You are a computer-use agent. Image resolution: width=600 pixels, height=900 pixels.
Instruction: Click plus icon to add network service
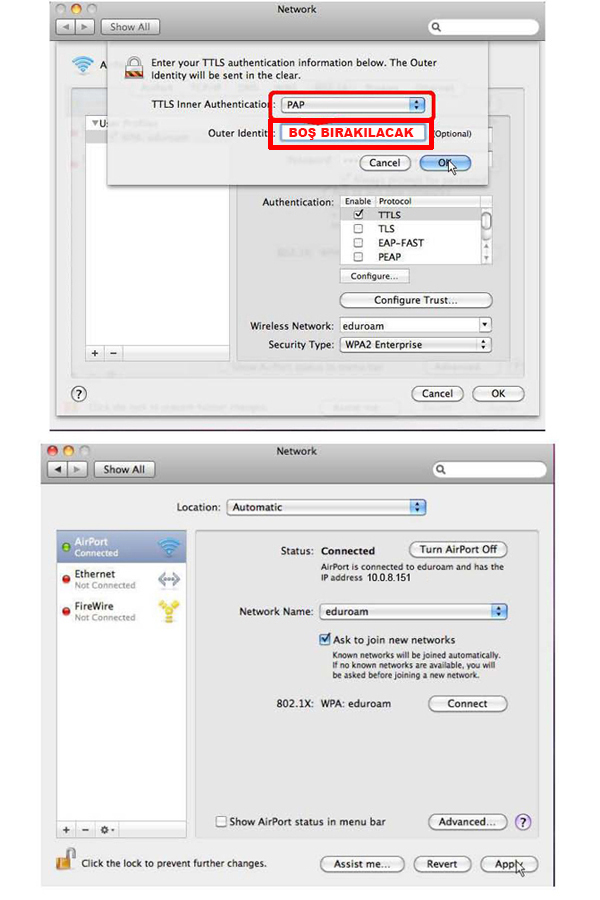pos(67,830)
